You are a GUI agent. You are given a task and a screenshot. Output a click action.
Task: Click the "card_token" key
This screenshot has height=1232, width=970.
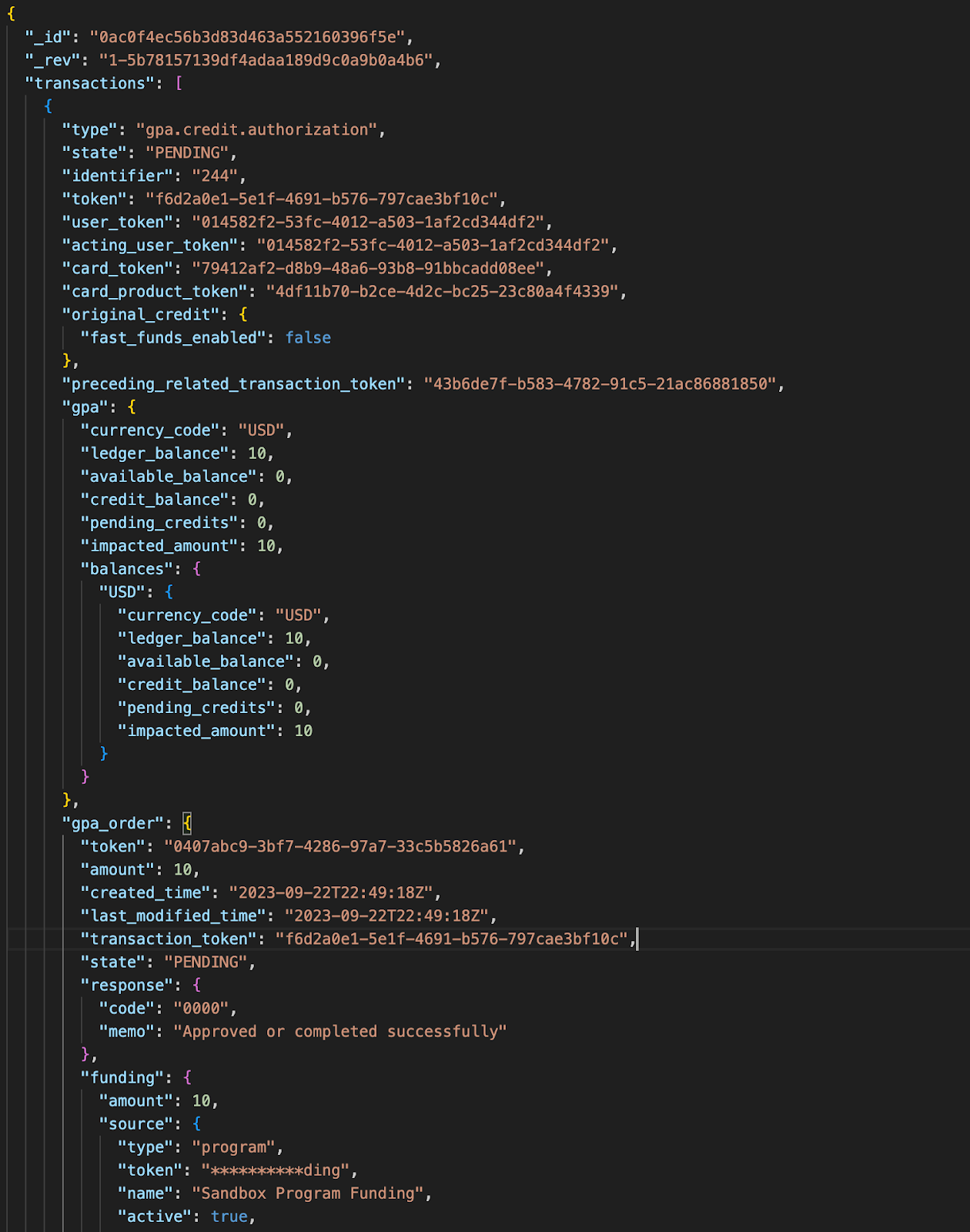(117, 268)
